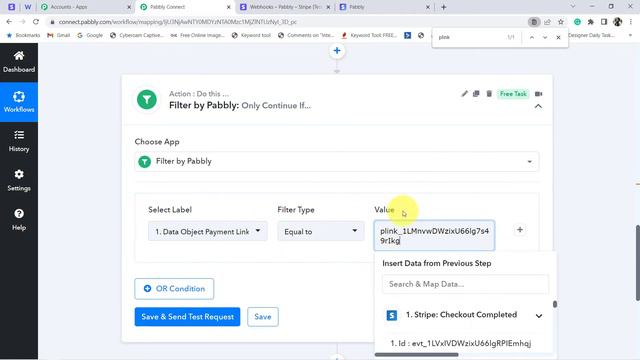This screenshot has width=640, height=360.
Task: Open a new browser tab
Action: click(444, 7)
